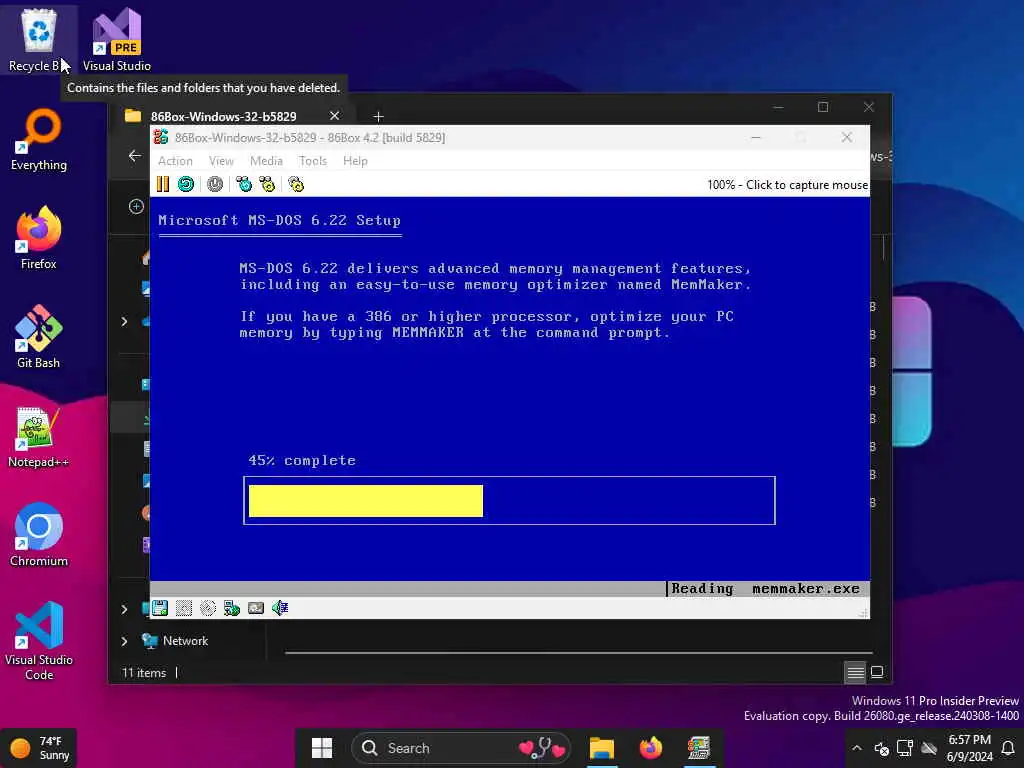Add a new tab in File Explorer
Image resolution: width=1024 pixels, height=768 pixels.
click(378, 116)
